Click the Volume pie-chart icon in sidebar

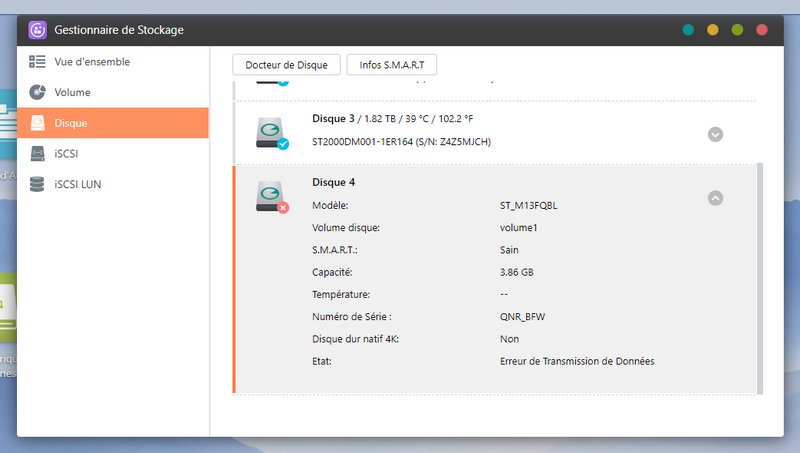tap(37, 93)
